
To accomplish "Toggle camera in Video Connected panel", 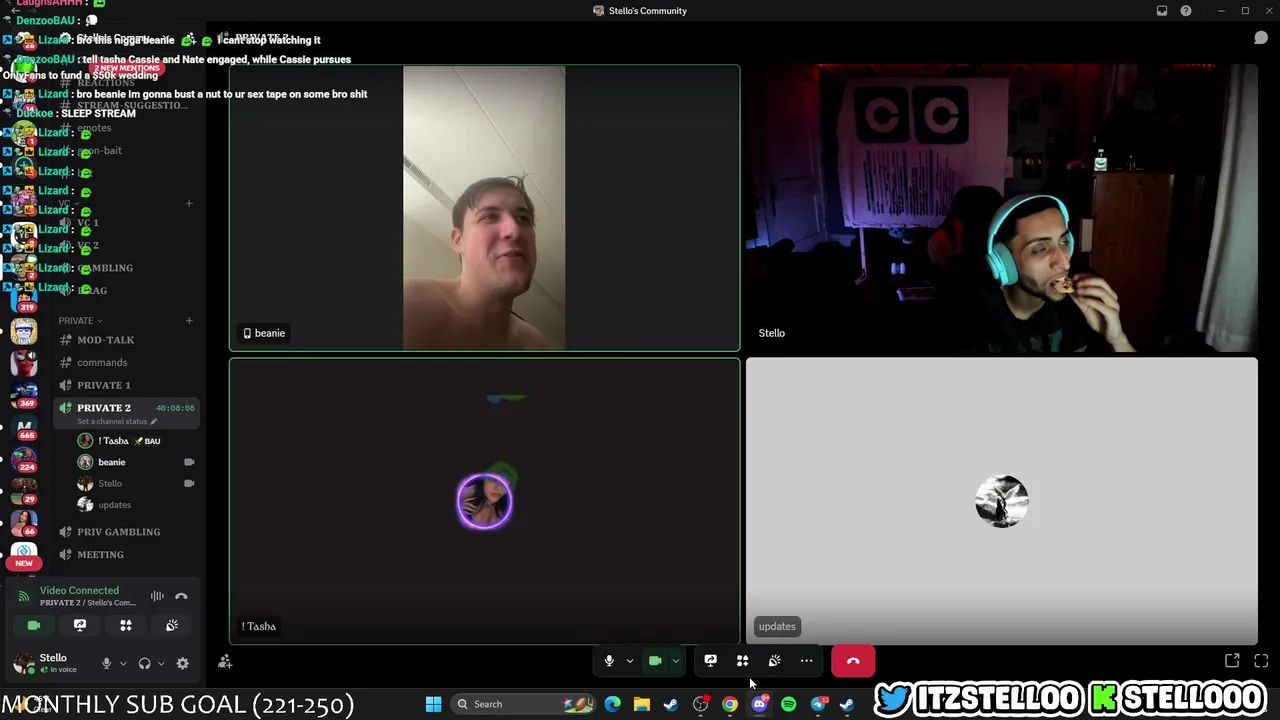I will tap(34, 625).
